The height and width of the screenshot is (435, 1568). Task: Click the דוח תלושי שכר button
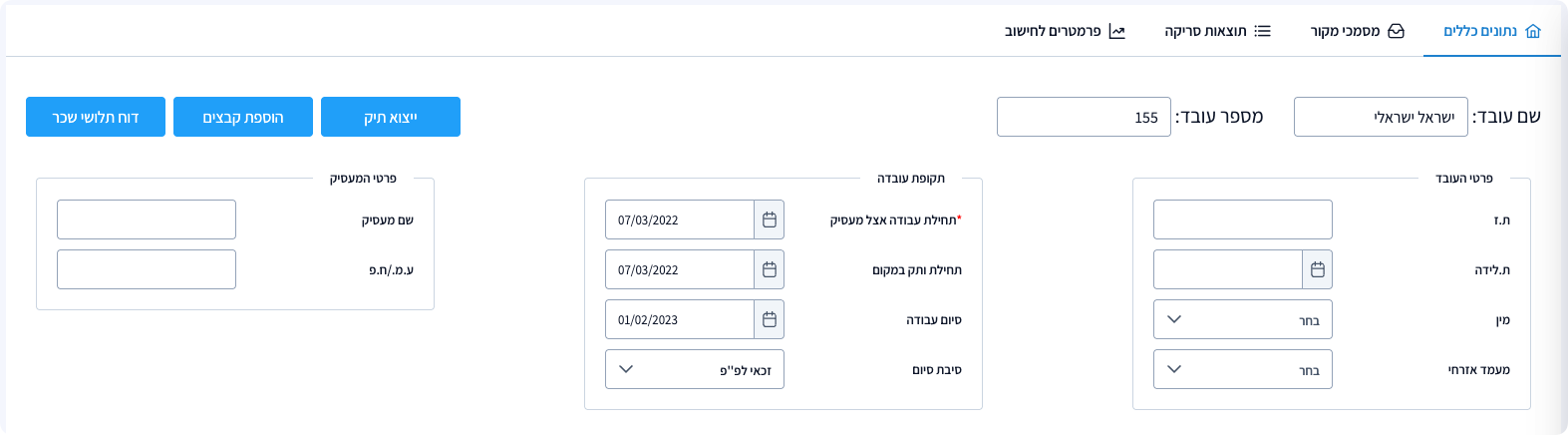(96, 117)
